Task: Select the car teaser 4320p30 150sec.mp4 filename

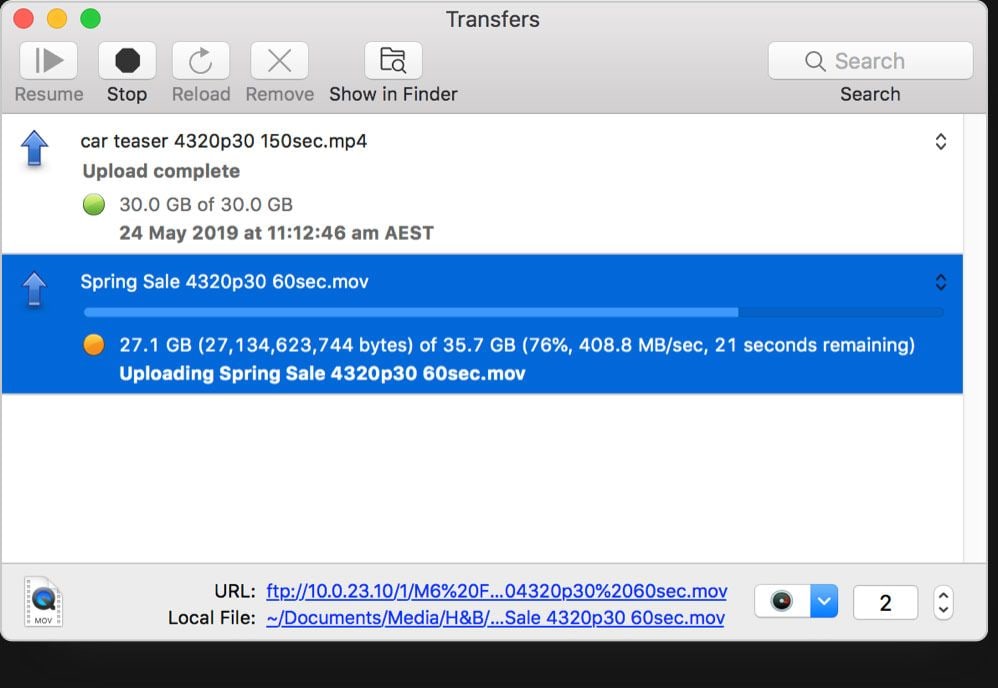Action: (x=223, y=141)
